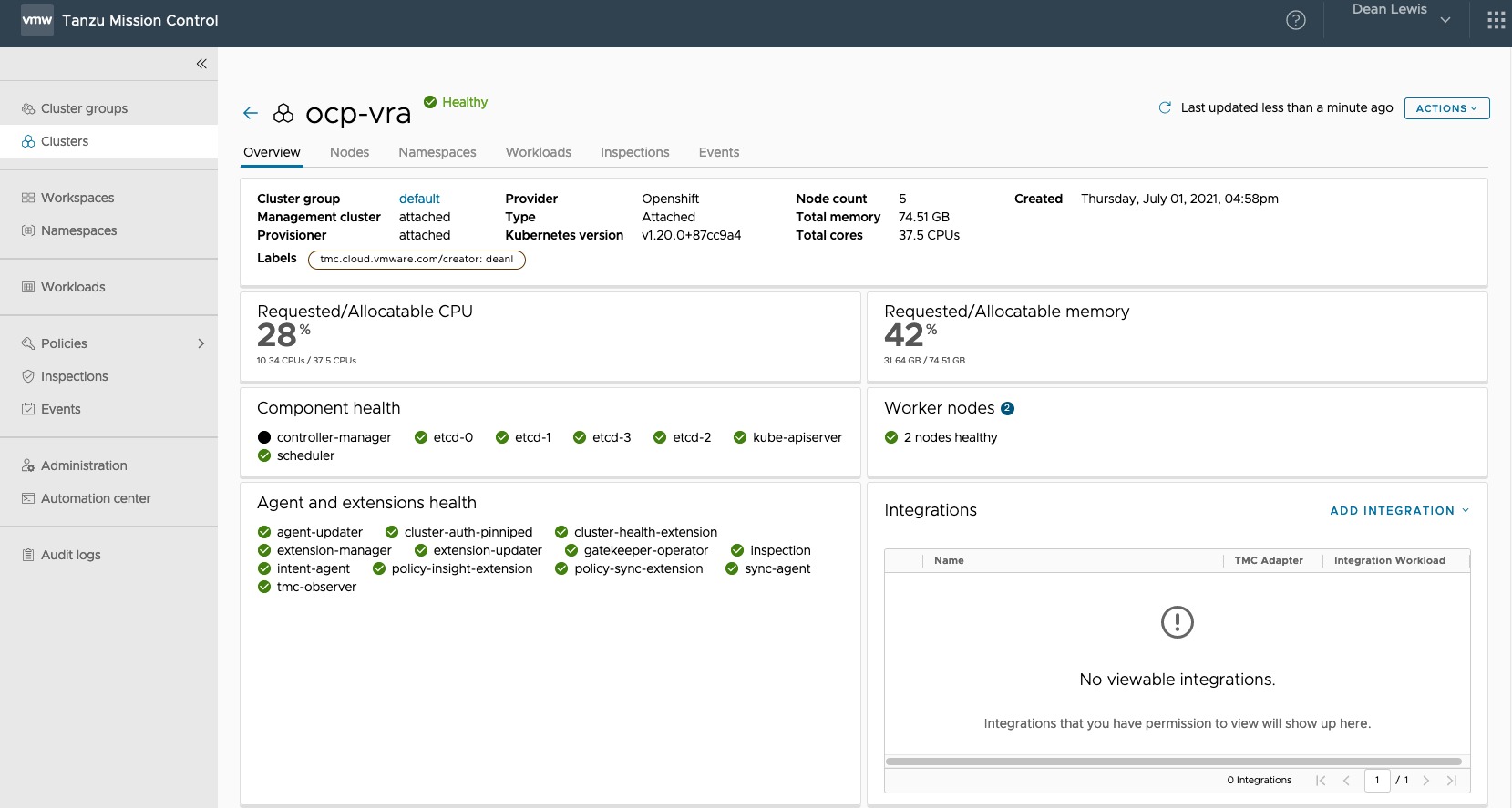Click the Administration sidebar icon

[28, 465]
